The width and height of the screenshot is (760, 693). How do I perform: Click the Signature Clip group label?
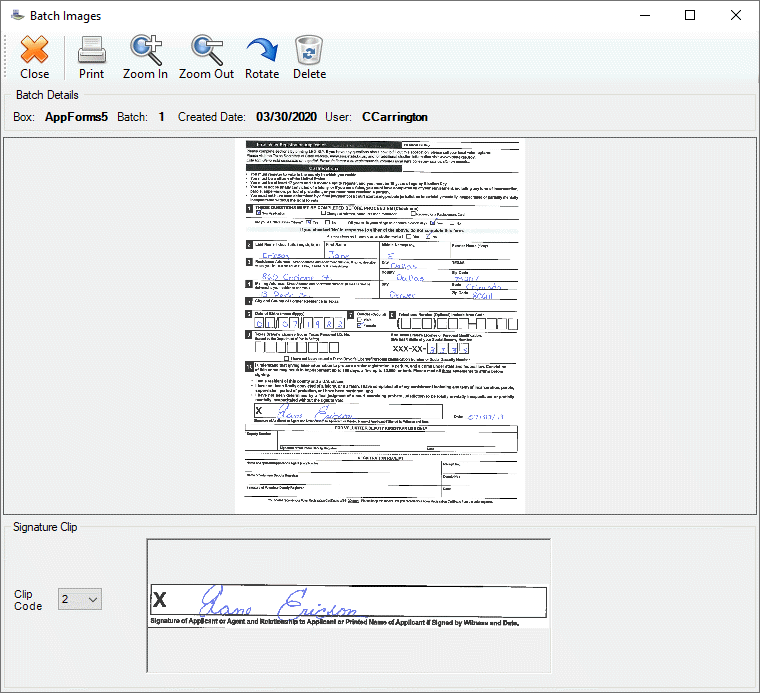click(45, 527)
